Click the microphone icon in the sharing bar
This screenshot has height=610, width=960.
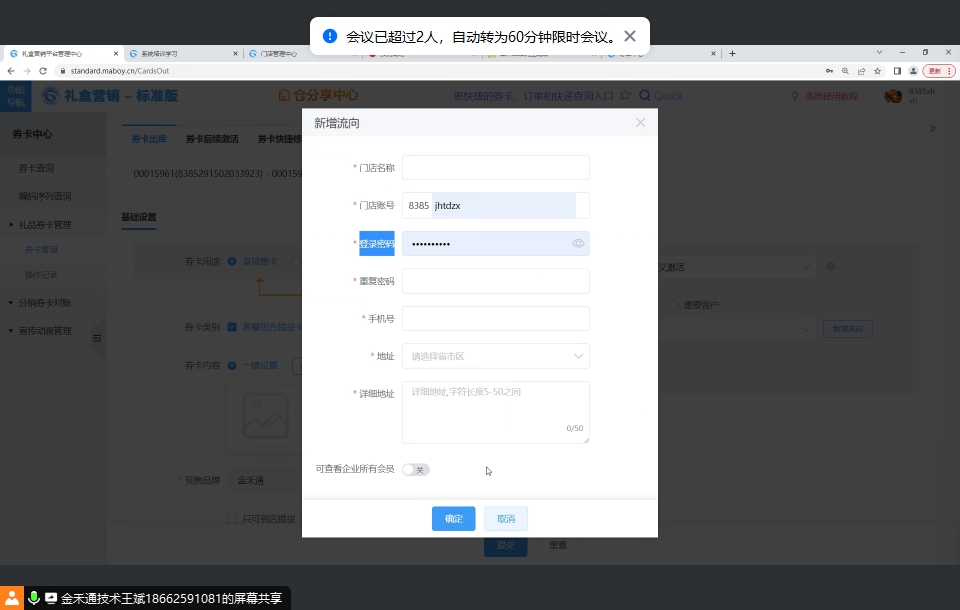point(33,598)
